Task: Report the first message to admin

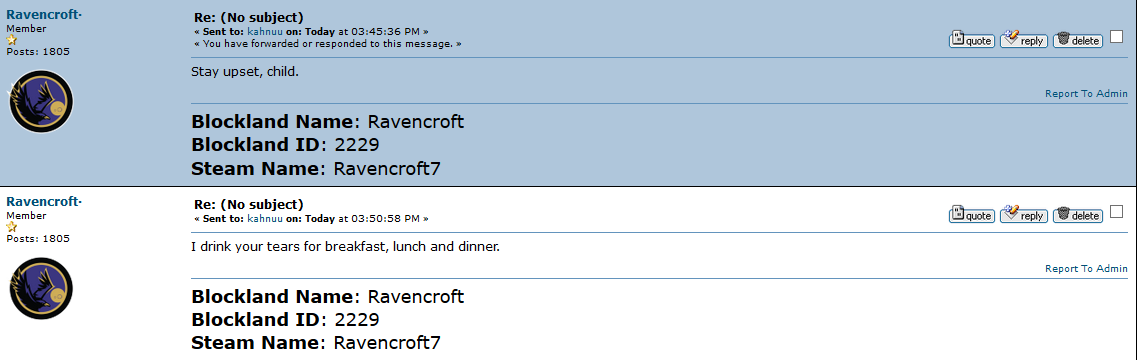Action: (1086, 94)
